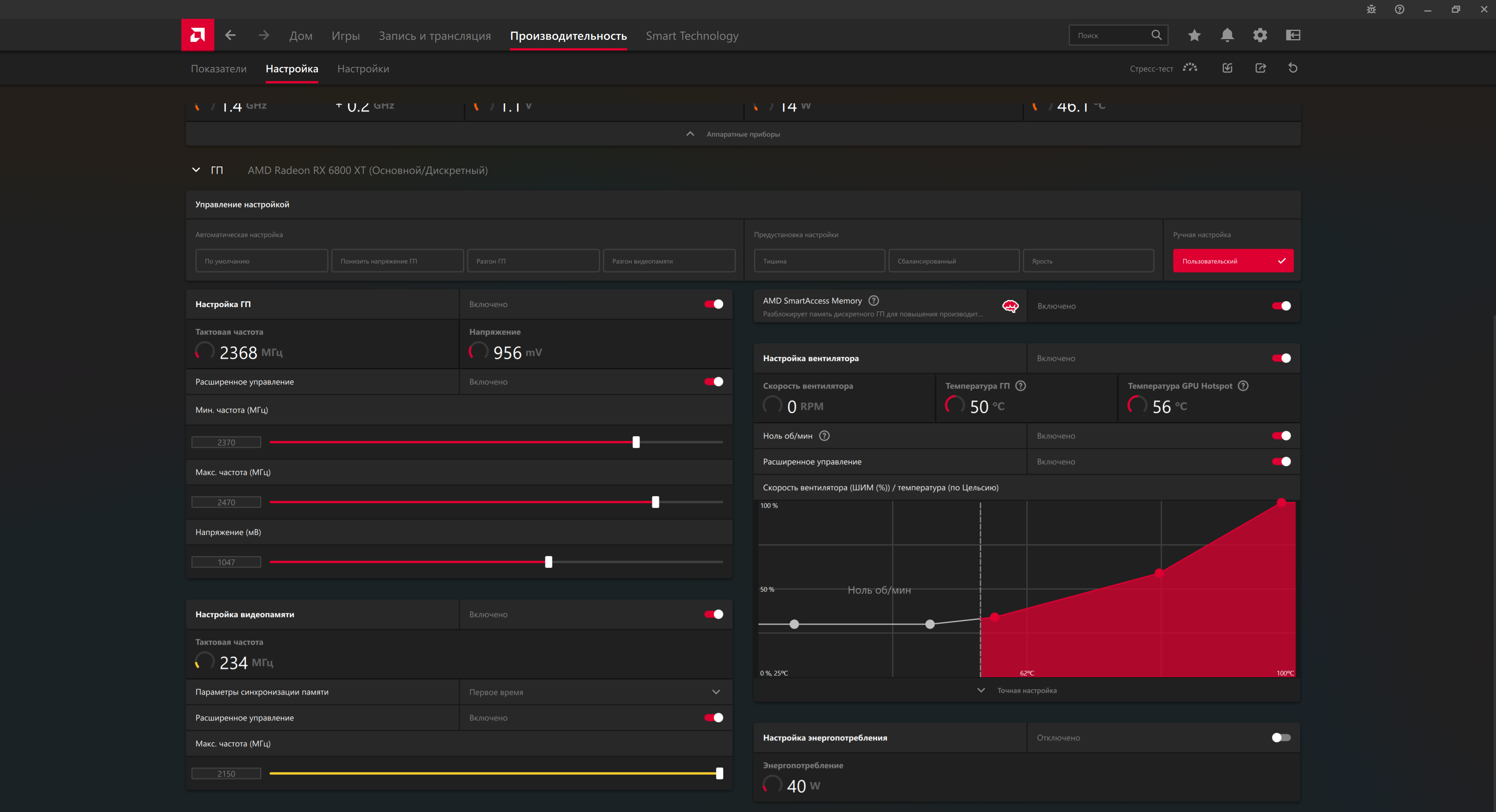The height and width of the screenshot is (812, 1496).
Task: Open settings gear icon
Action: pyautogui.click(x=1260, y=35)
